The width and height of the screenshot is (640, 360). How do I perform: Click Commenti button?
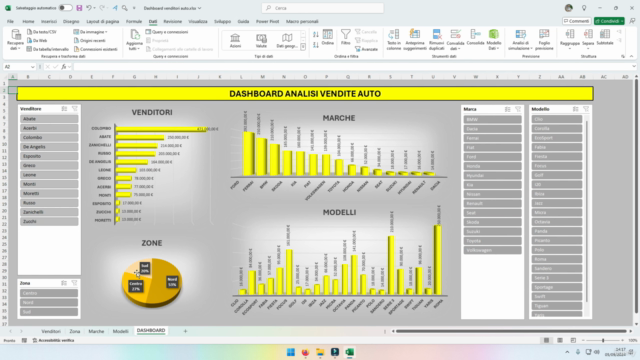(x=576, y=21)
